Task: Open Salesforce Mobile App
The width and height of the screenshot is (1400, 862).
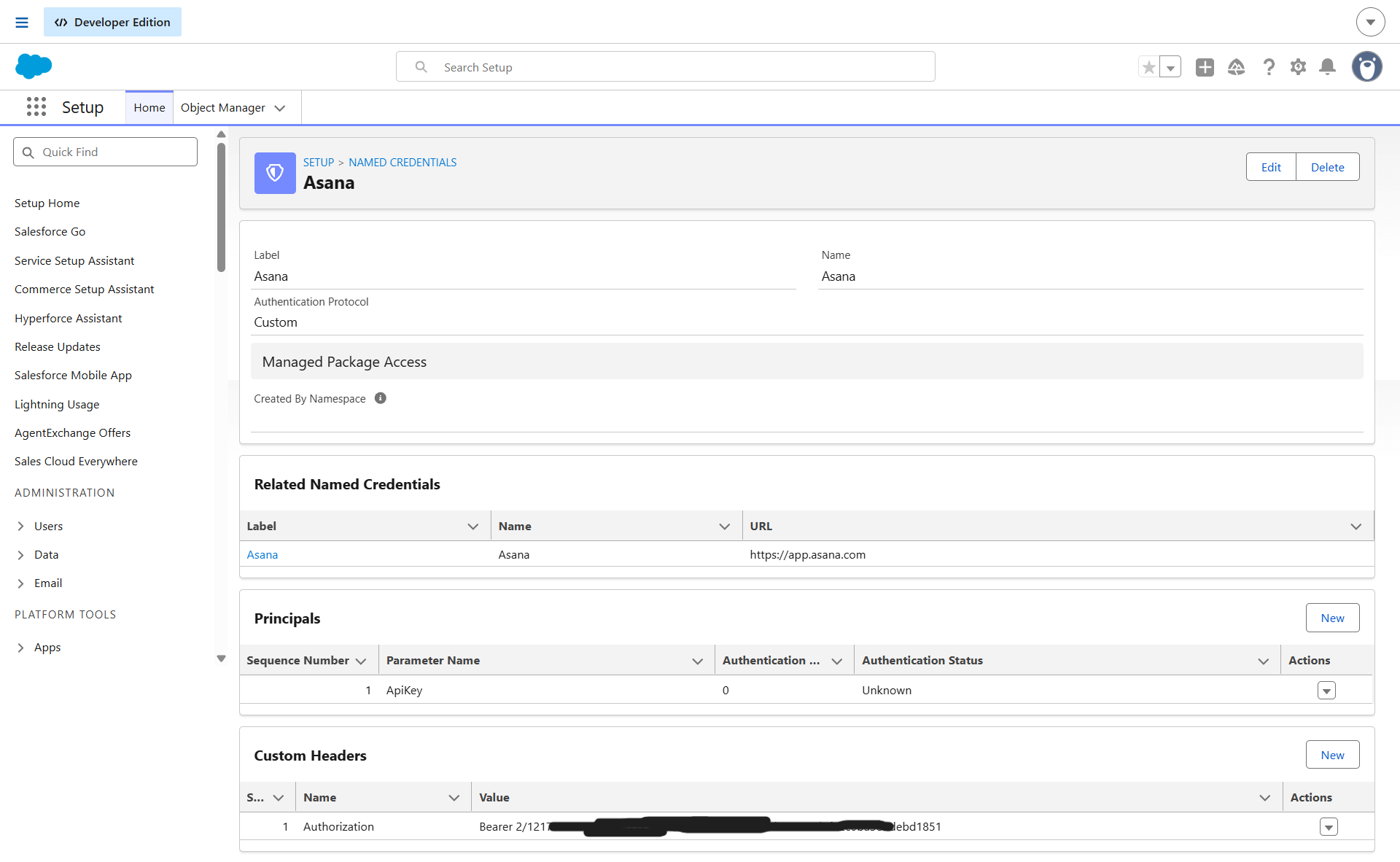Action: [x=73, y=375]
